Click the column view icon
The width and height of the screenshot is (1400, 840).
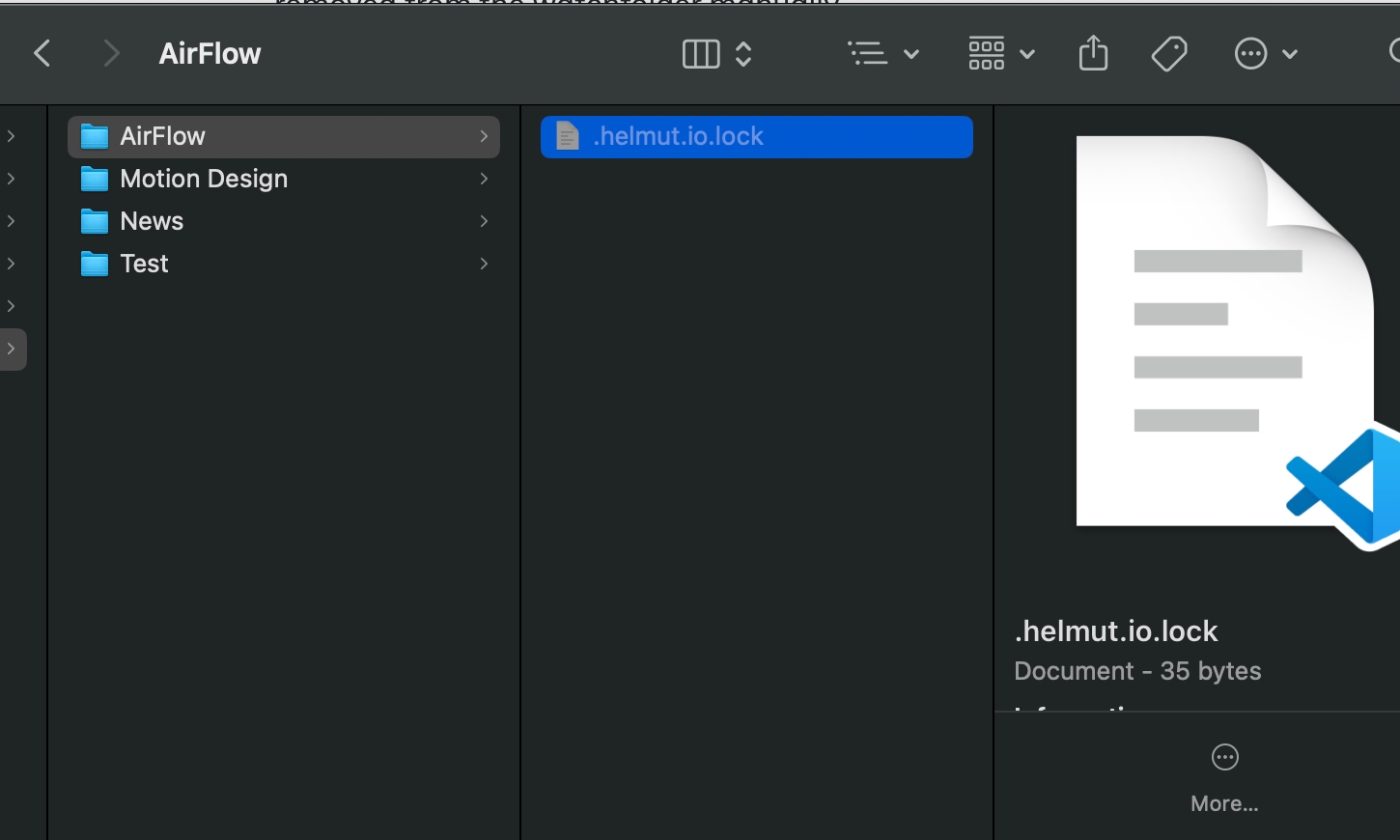click(x=701, y=54)
